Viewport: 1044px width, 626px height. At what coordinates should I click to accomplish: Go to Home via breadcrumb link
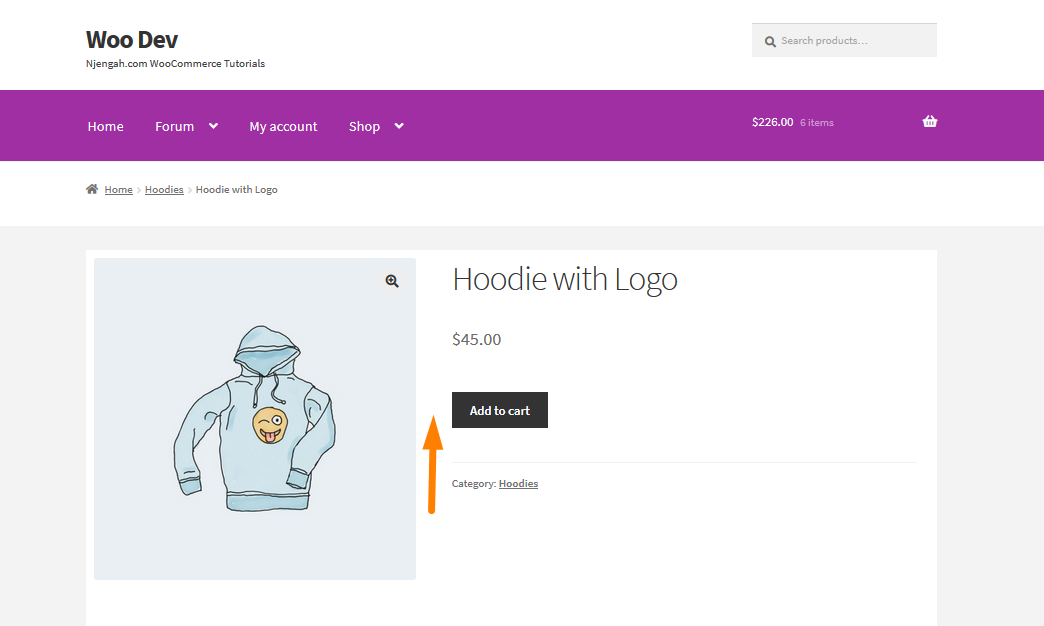point(119,190)
